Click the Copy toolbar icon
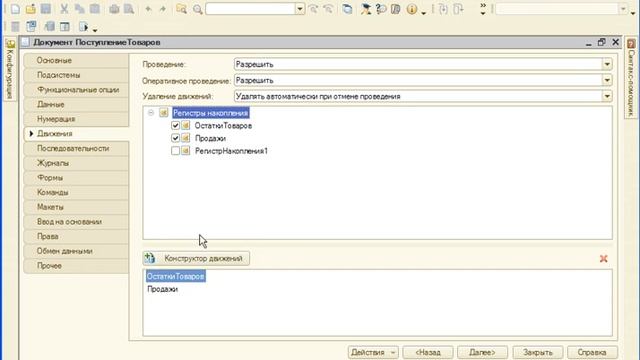 [x=79, y=9]
